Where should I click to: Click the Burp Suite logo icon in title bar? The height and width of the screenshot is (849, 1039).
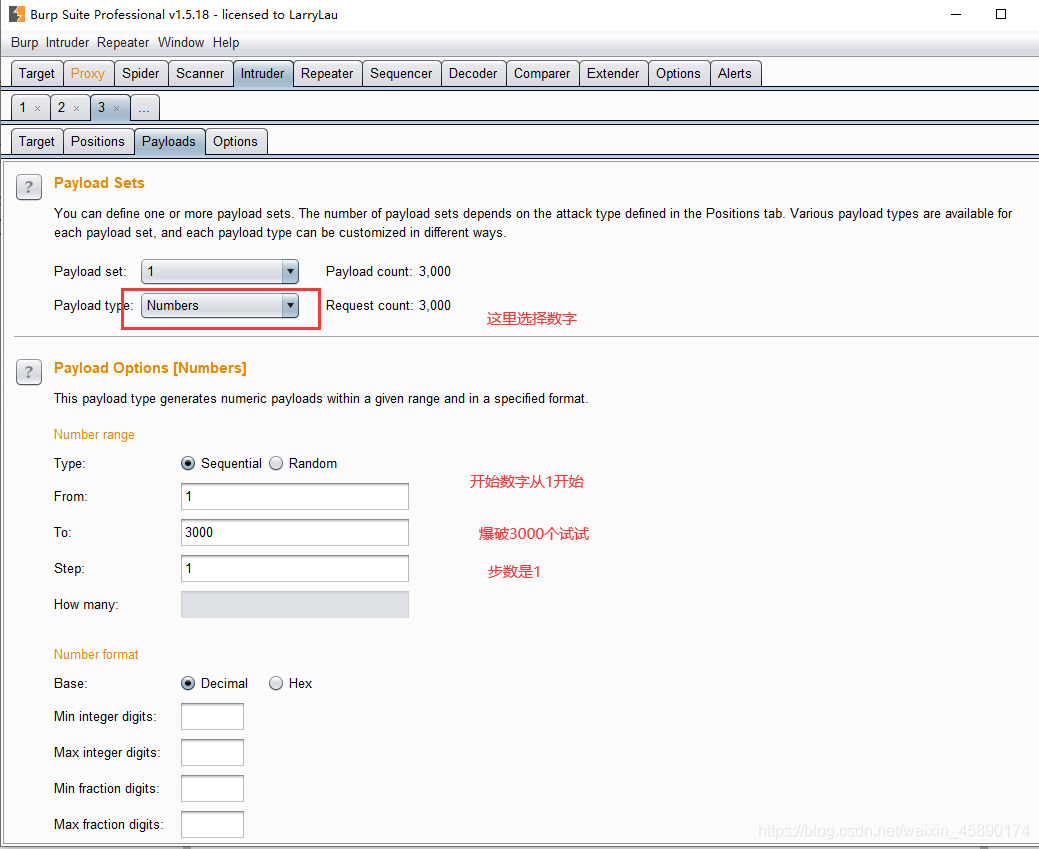coord(17,14)
